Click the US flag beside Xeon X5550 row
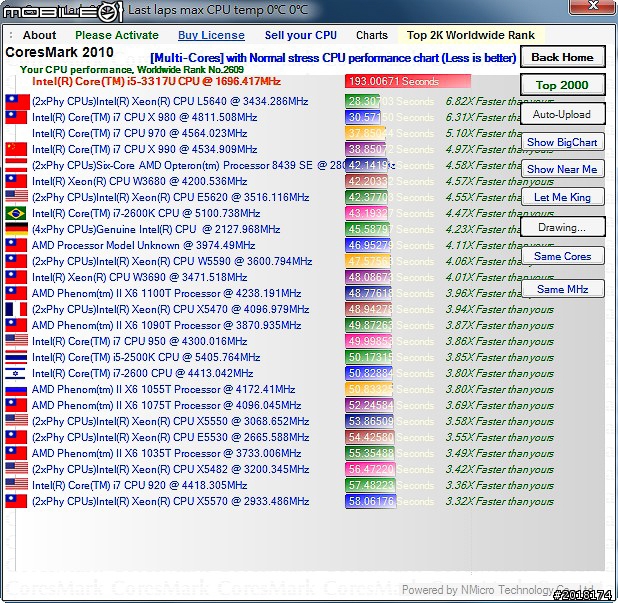Screen dimensions: 618x603 [16, 421]
